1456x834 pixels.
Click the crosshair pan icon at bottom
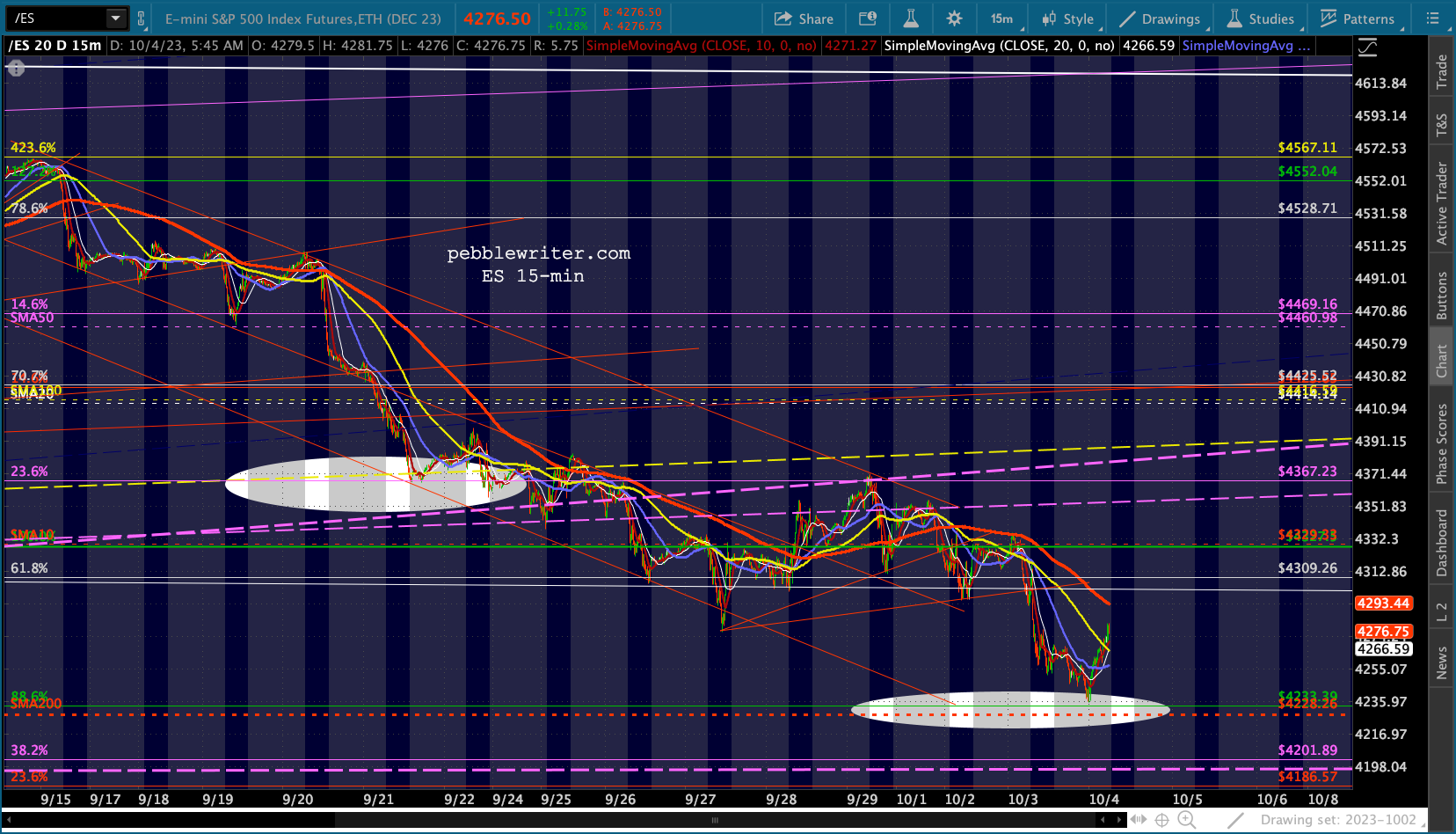pyautogui.click(x=1161, y=820)
